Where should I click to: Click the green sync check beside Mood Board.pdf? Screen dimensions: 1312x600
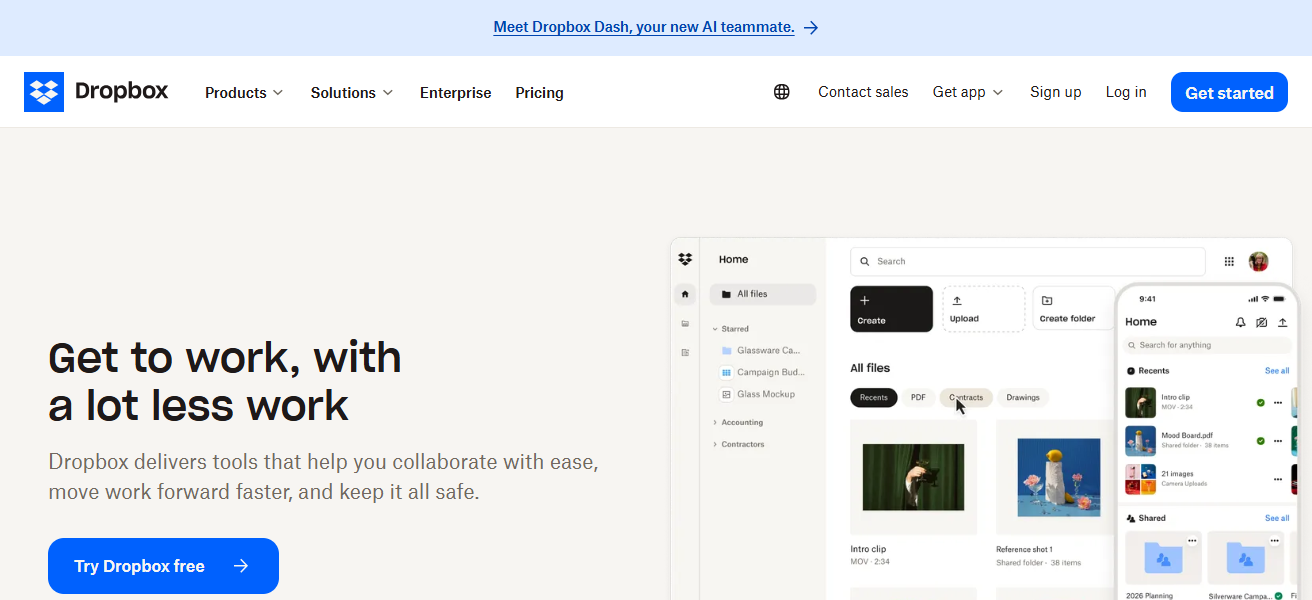pyautogui.click(x=1260, y=441)
